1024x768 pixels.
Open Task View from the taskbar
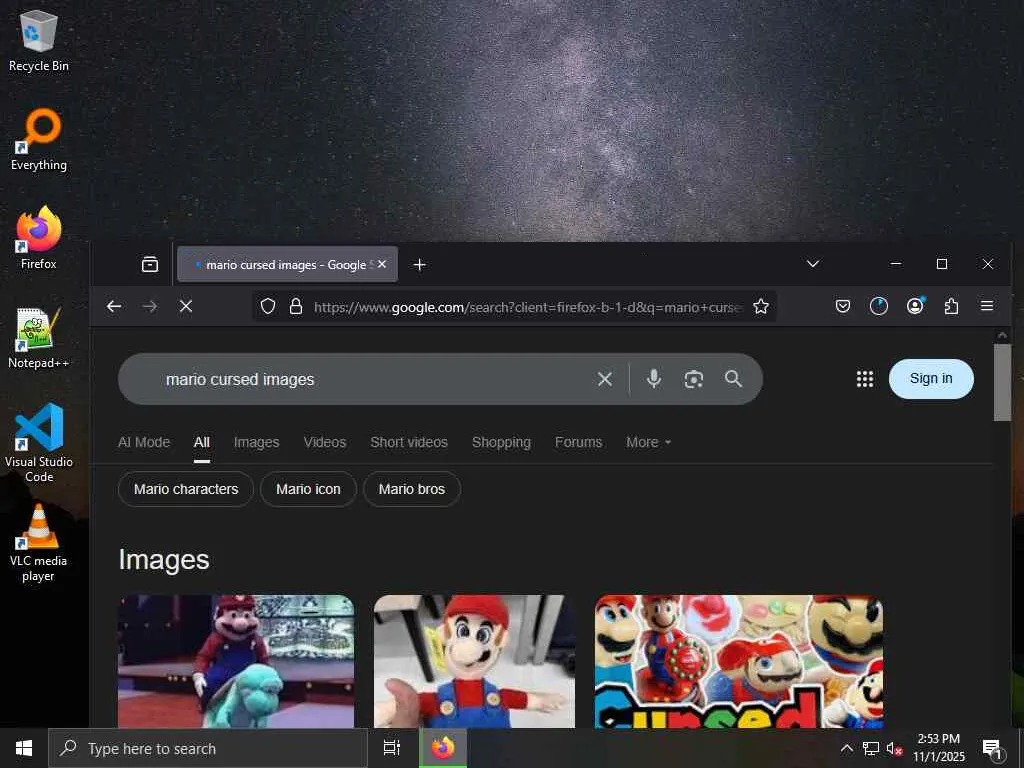coord(392,748)
